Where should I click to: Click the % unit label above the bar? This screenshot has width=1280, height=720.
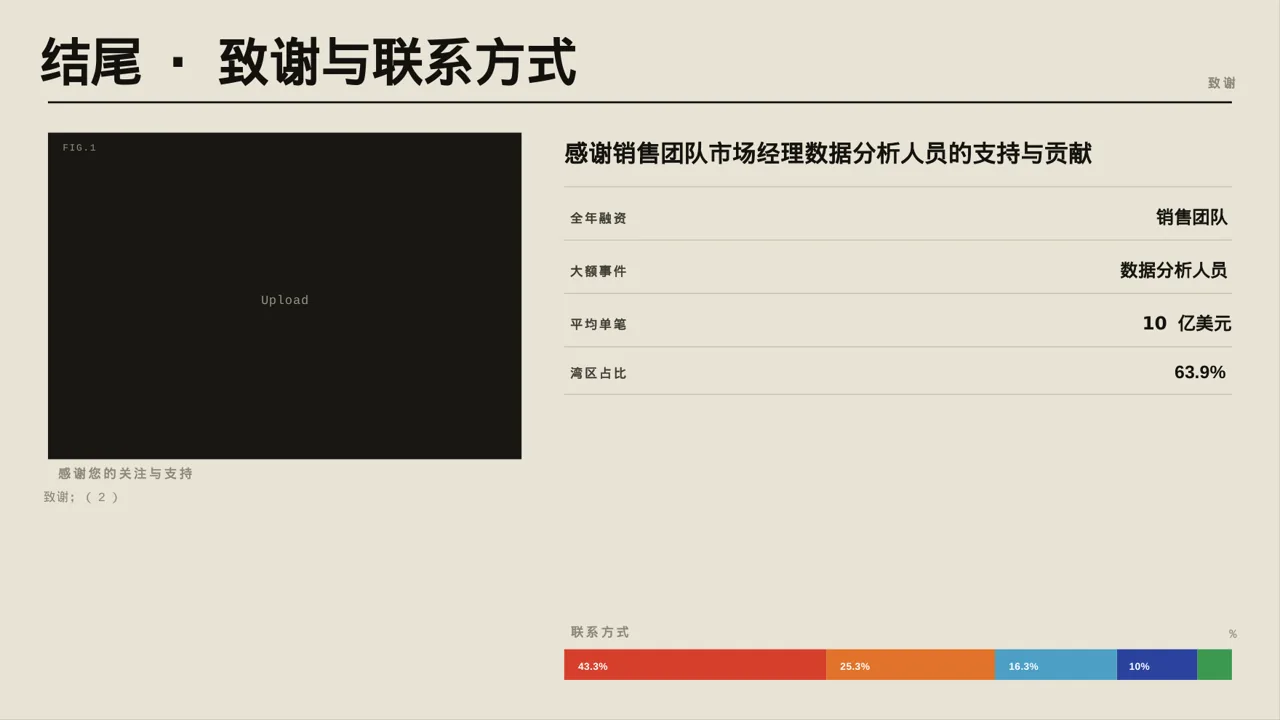(x=1232, y=634)
